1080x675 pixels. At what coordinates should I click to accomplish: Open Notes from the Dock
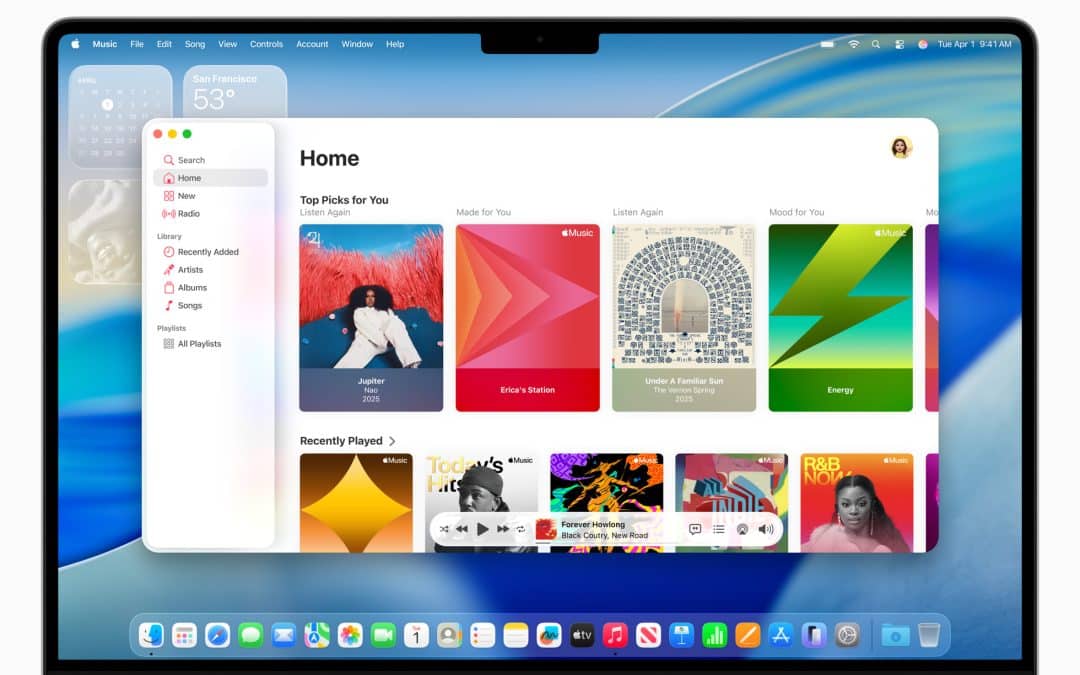pos(515,634)
